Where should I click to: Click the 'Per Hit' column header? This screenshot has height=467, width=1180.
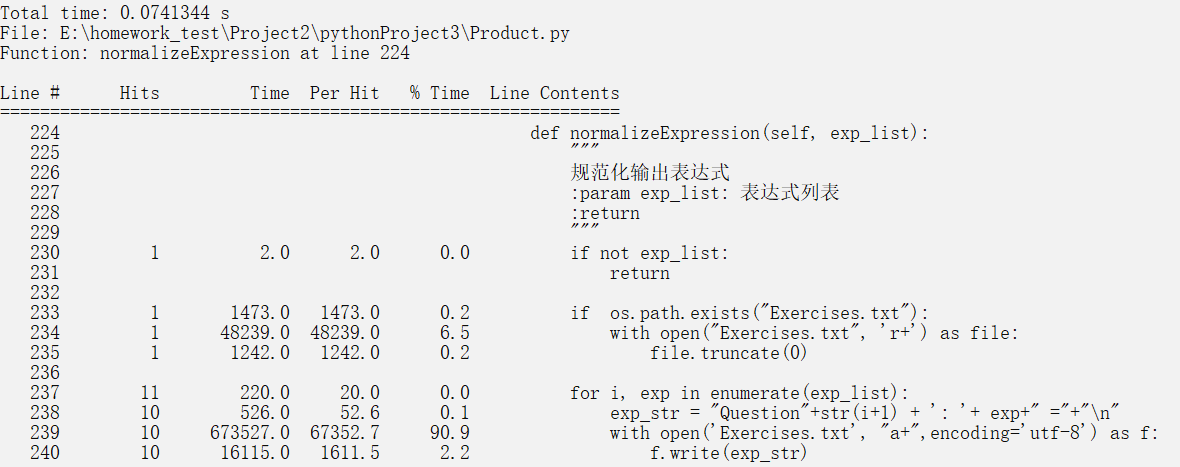[x=344, y=93]
